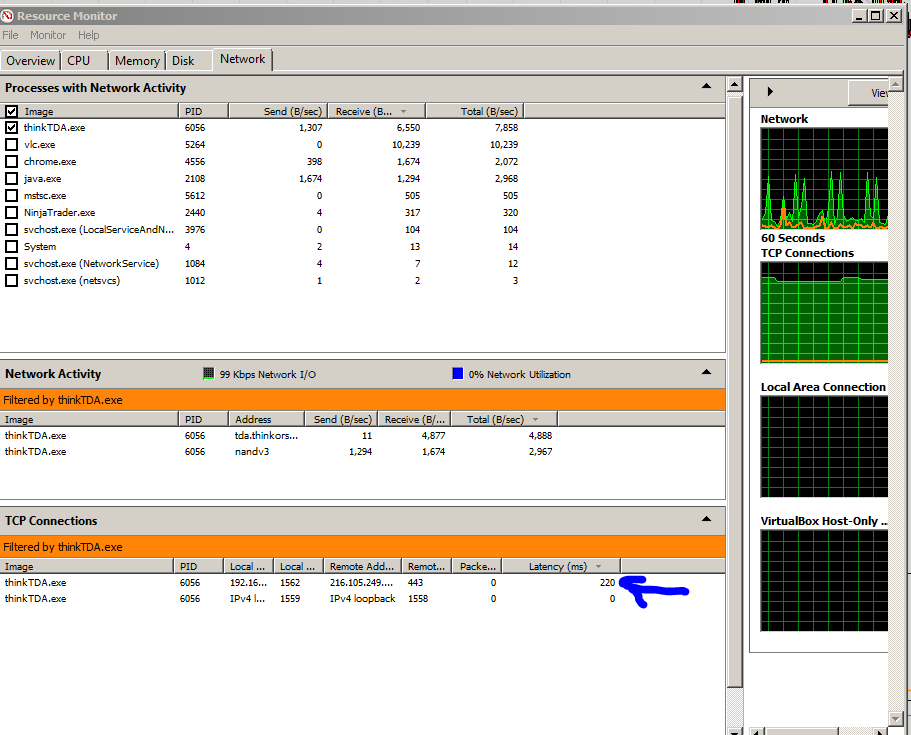This screenshot has width=911, height=735.
Task: Sort TCP Connections by Image column header
Action: (87, 566)
